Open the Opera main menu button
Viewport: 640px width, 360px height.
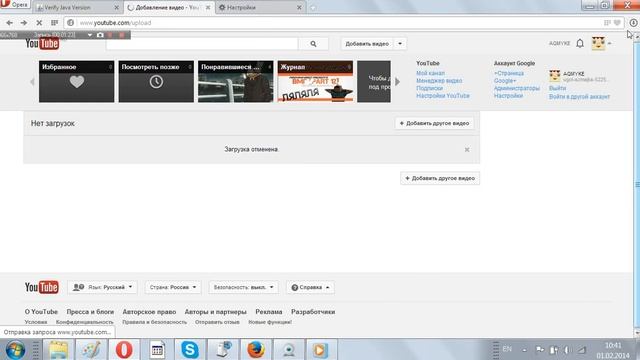pyautogui.click(x=15, y=4)
